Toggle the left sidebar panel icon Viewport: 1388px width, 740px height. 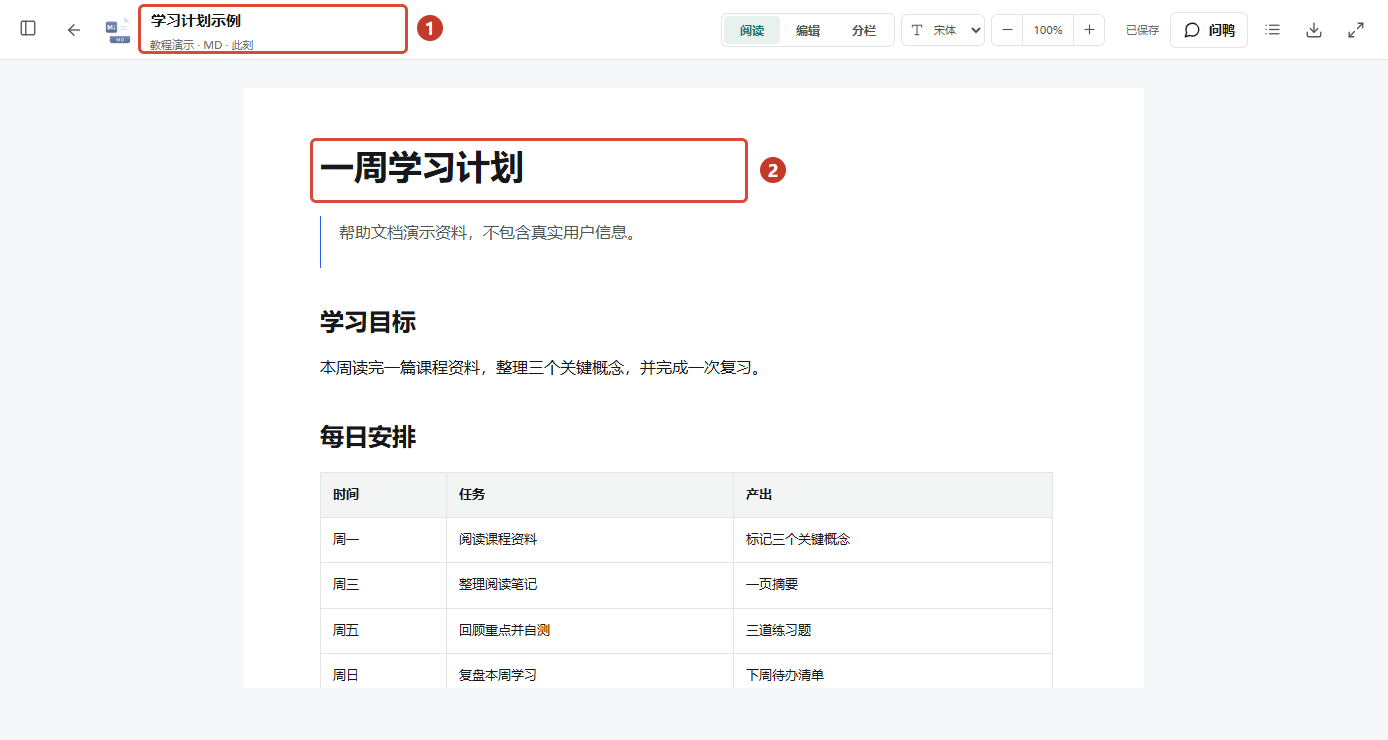[x=28, y=29]
